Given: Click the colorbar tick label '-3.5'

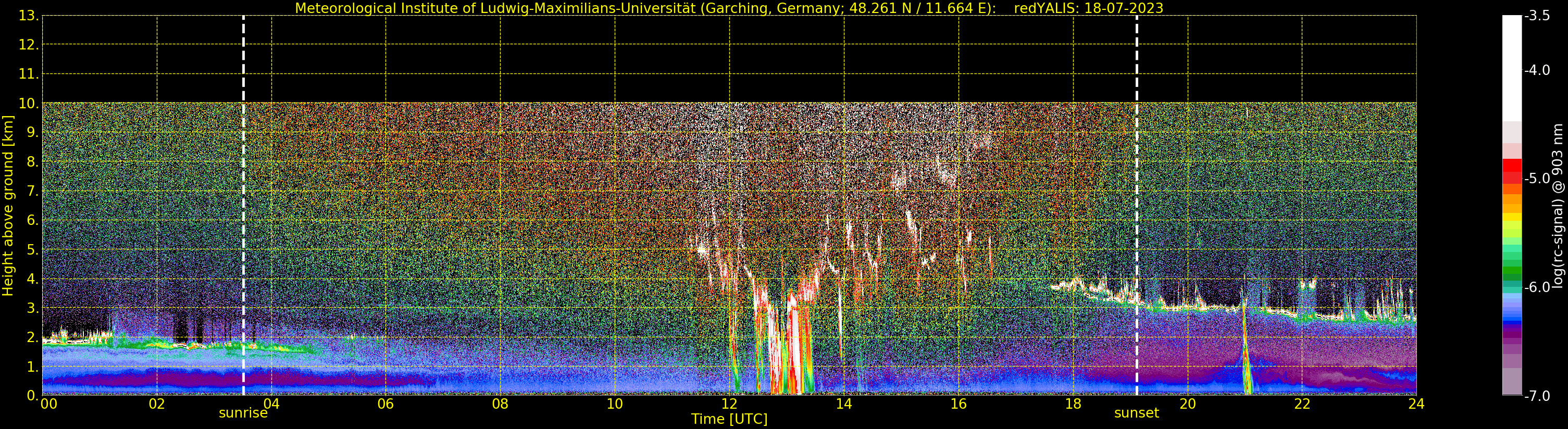Looking at the screenshot, I should coord(1537,16).
